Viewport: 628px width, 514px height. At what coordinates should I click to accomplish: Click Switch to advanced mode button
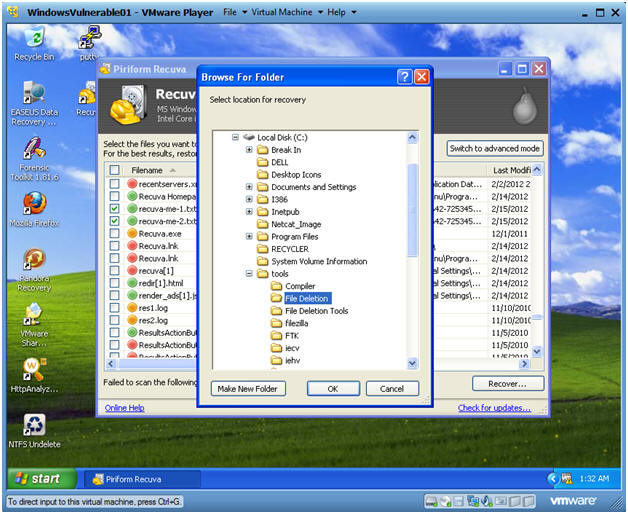pyautogui.click(x=495, y=148)
